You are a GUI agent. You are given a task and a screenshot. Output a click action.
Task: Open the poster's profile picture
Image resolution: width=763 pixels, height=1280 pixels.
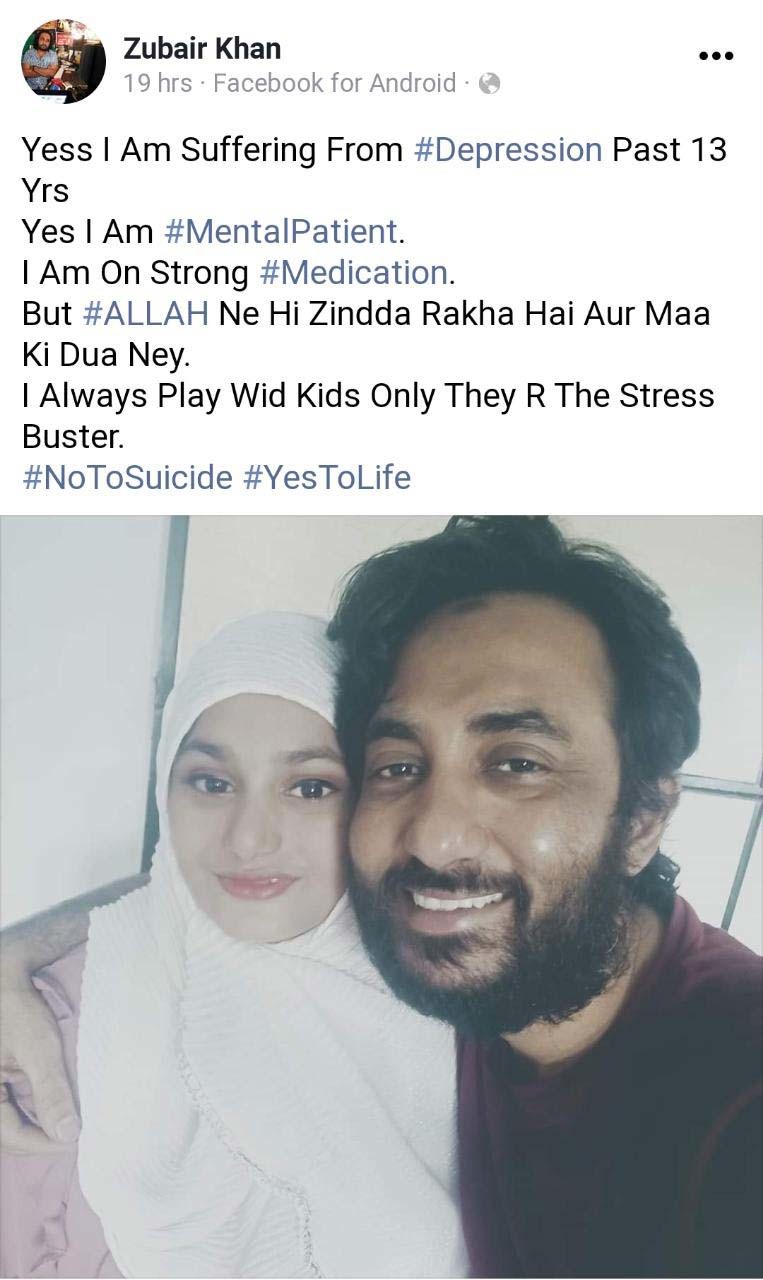click(63, 61)
